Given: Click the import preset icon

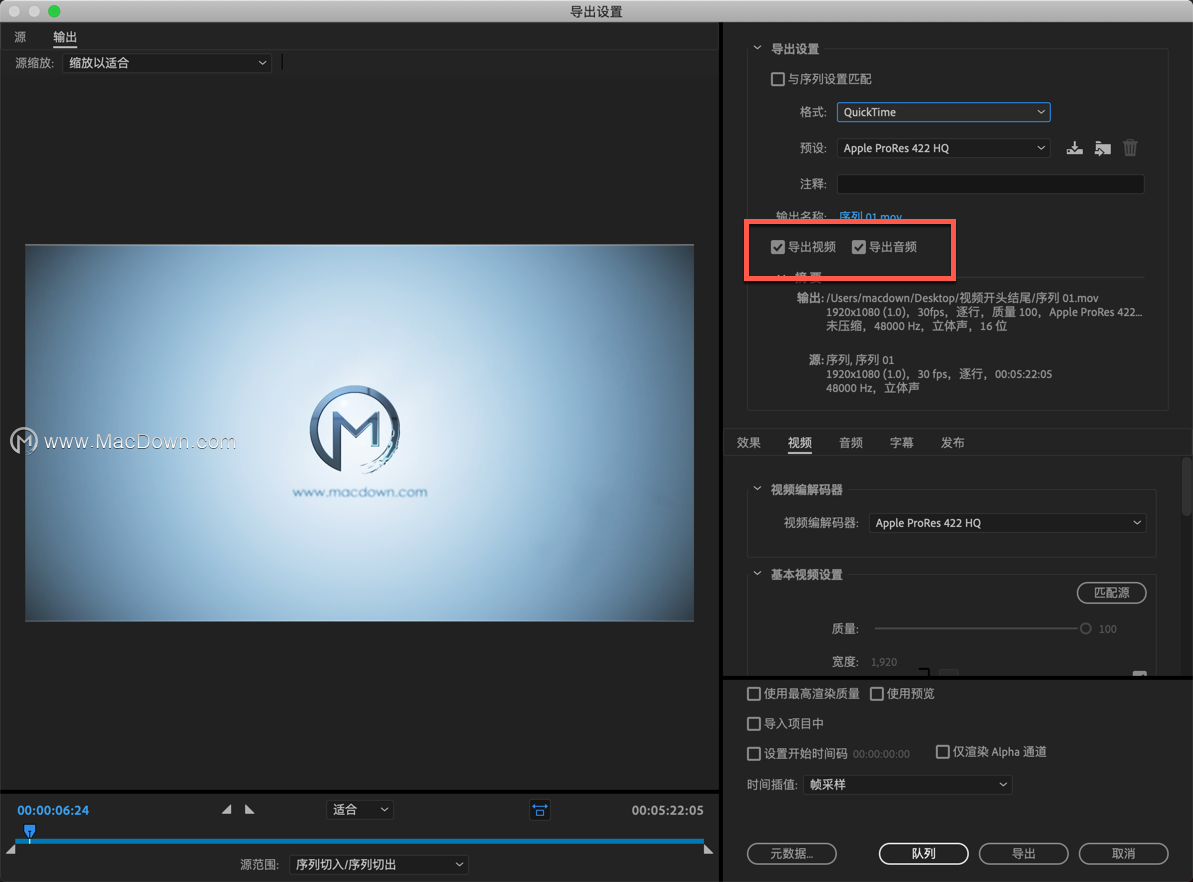Looking at the screenshot, I should coord(1102,148).
